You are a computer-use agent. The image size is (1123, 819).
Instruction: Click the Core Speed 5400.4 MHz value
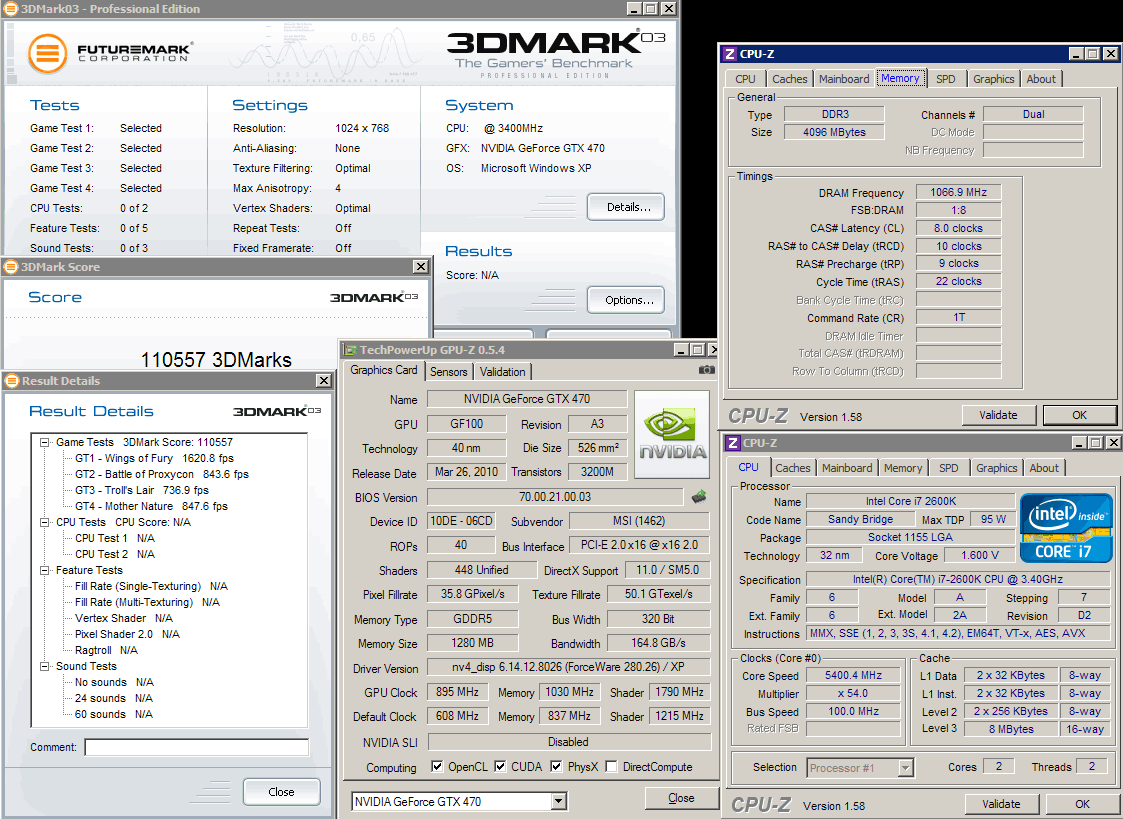(x=853, y=675)
